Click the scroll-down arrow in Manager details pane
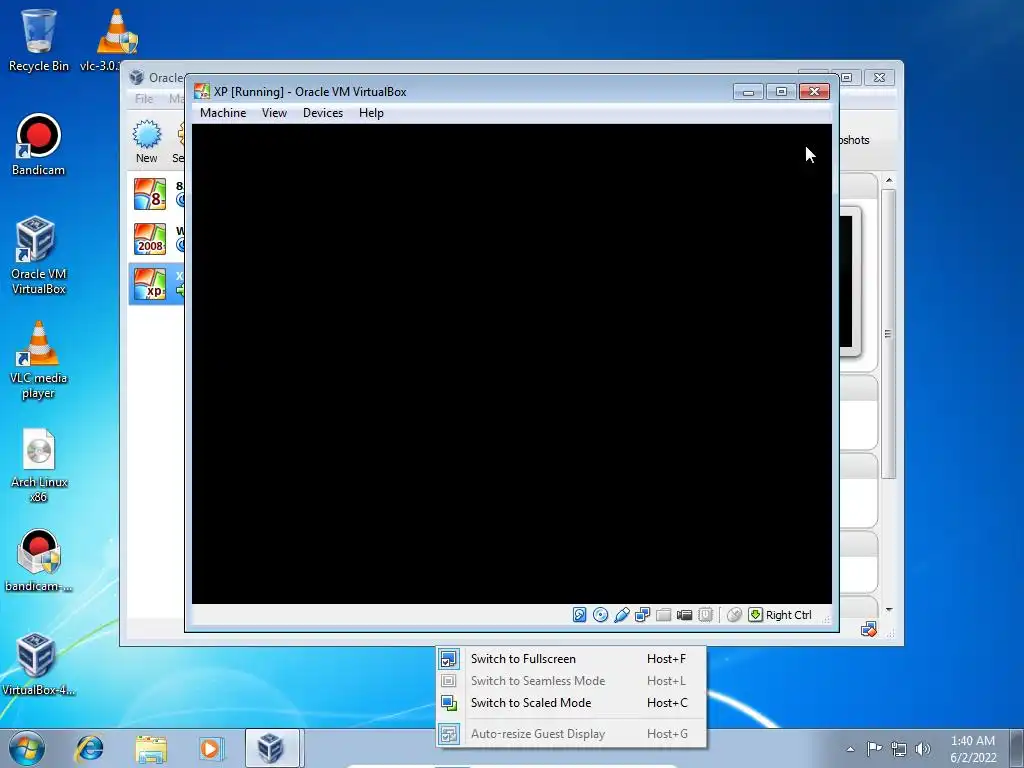1024x768 pixels. 888,610
